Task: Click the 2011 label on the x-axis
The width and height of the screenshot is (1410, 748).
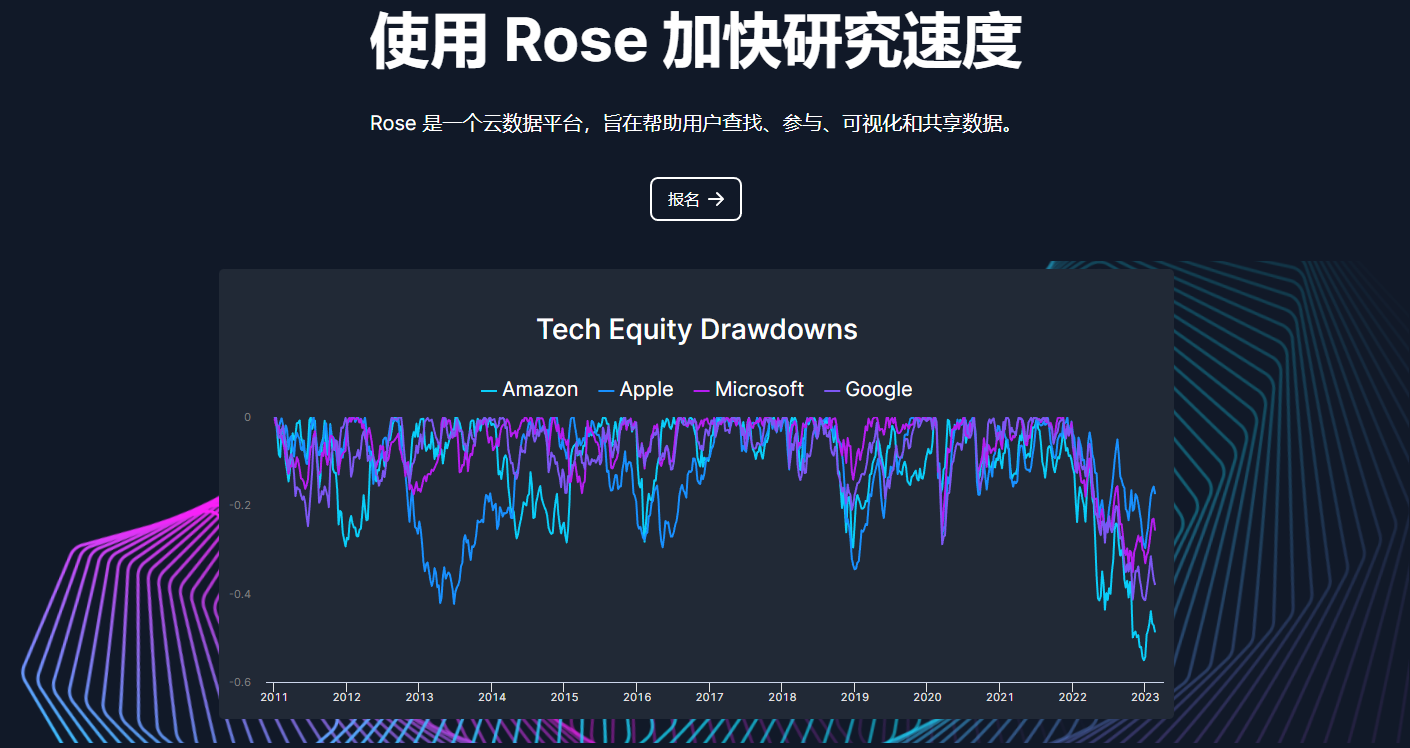Action: click(x=274, y=697)
